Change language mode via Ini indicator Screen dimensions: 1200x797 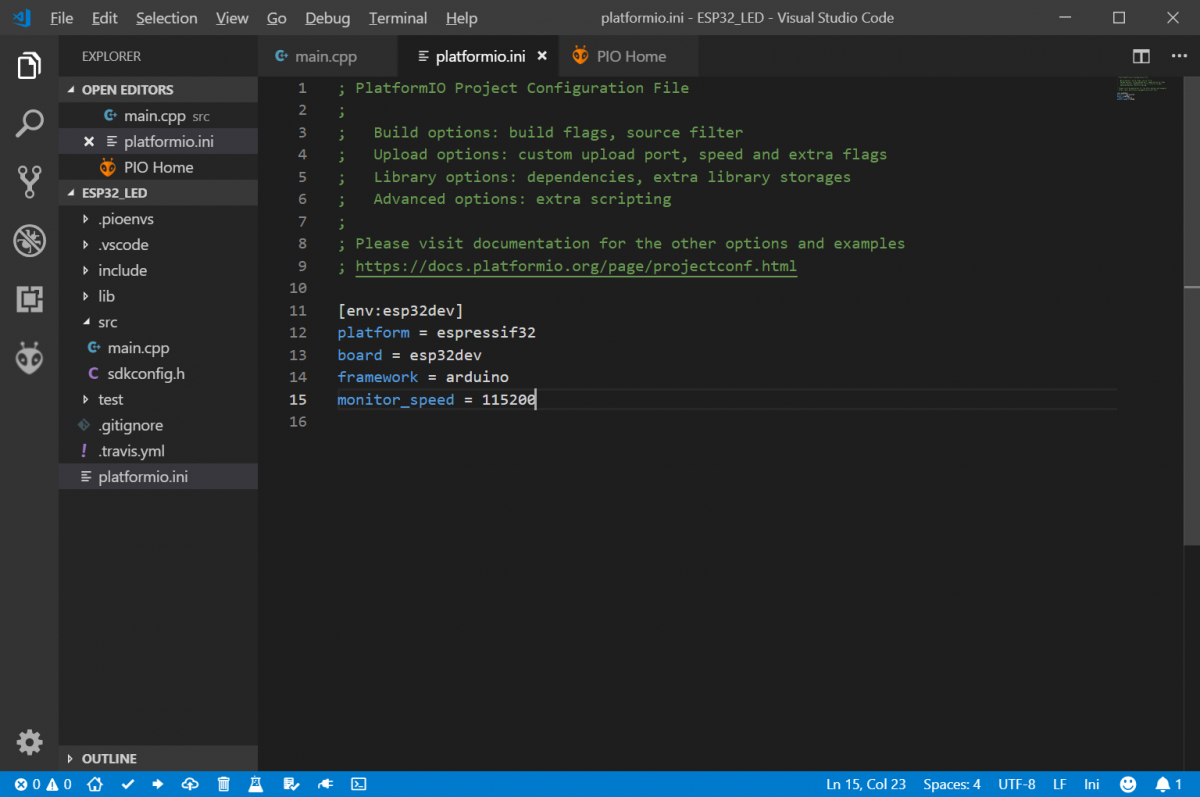coord(1091,784)
